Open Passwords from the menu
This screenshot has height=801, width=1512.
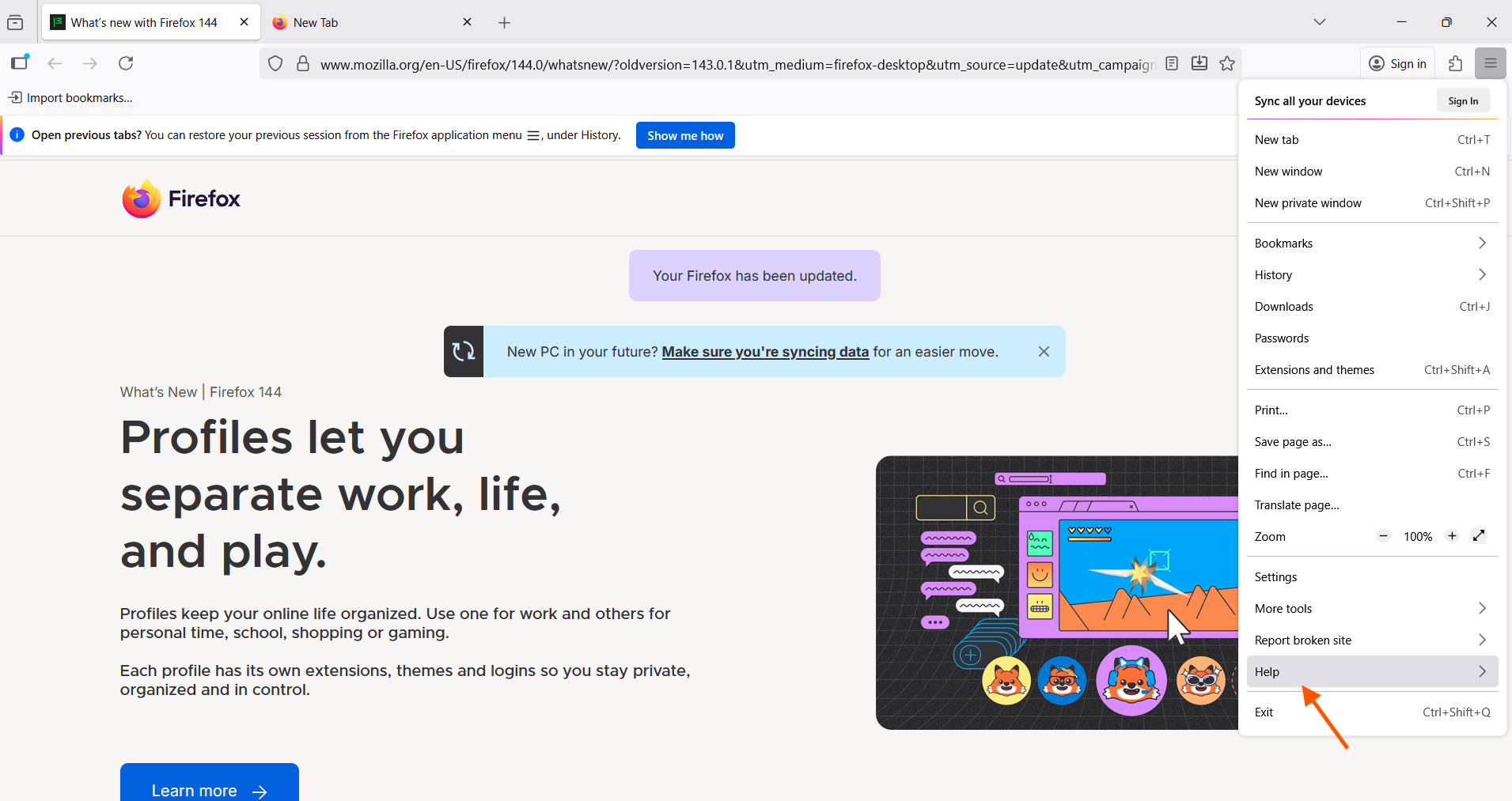coord(1373,338)
